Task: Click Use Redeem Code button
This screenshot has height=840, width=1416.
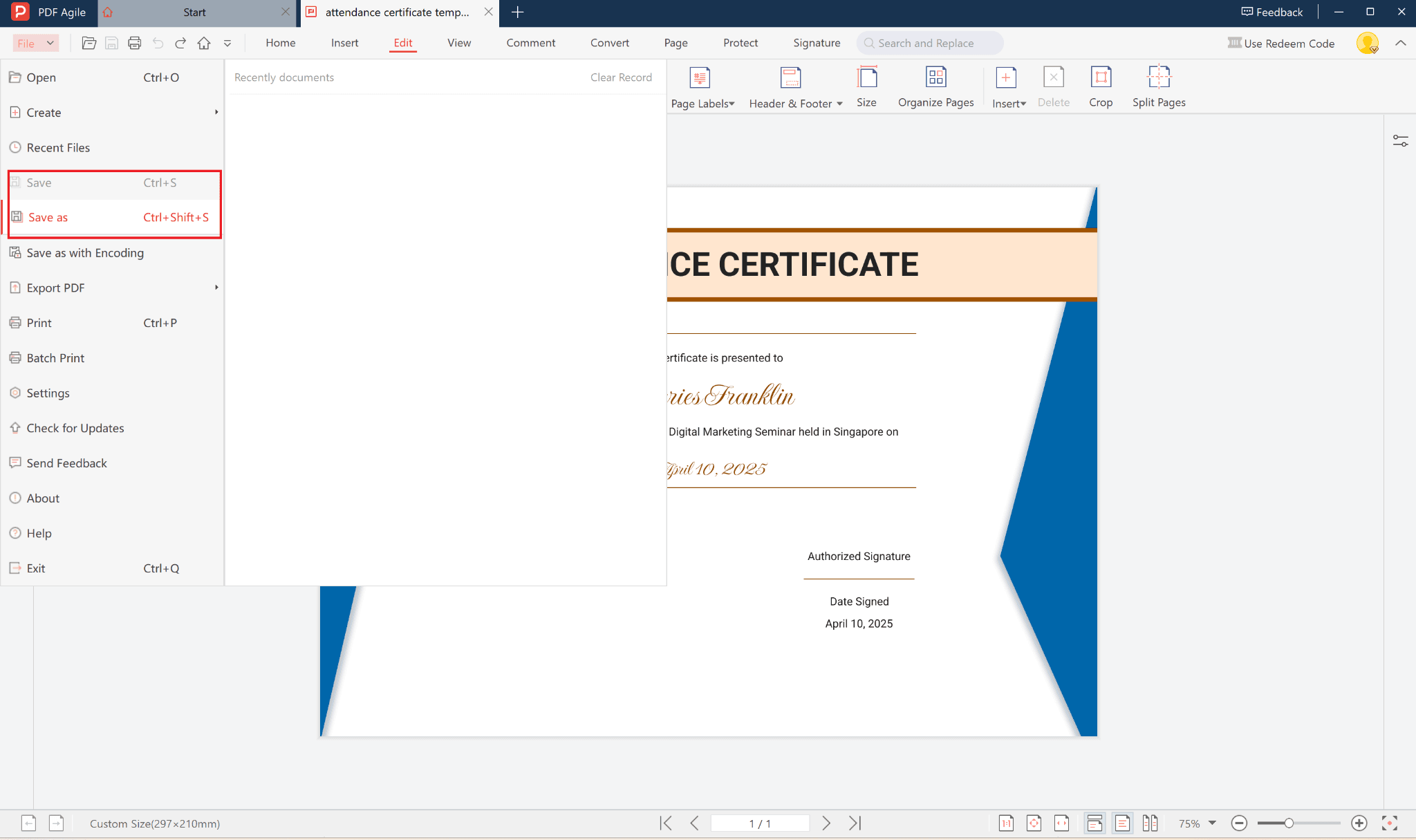Action: 1281,43
